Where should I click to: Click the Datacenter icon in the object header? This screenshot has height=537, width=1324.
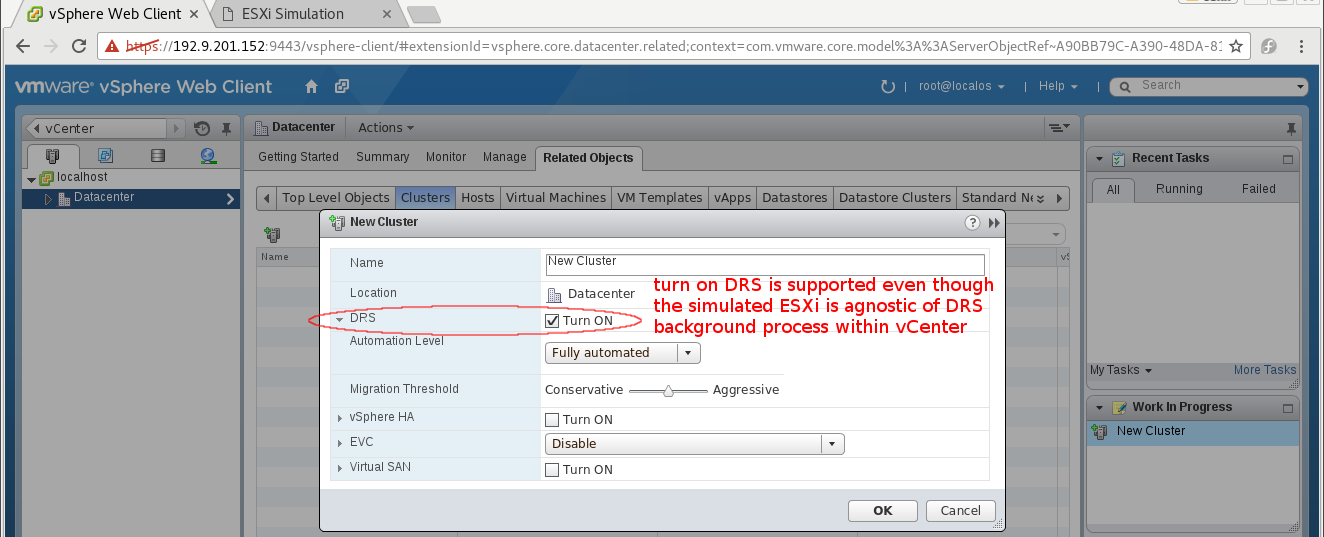coord(262,128)
